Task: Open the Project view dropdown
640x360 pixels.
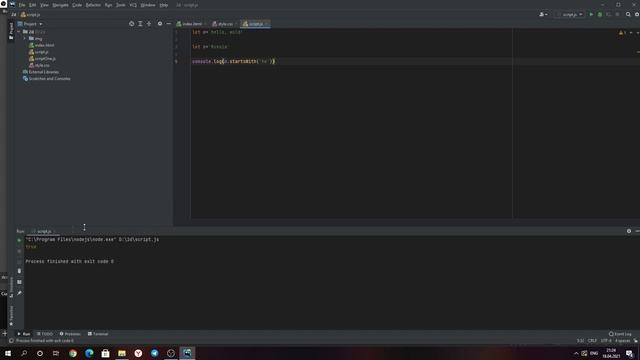Action: (30, 24)
